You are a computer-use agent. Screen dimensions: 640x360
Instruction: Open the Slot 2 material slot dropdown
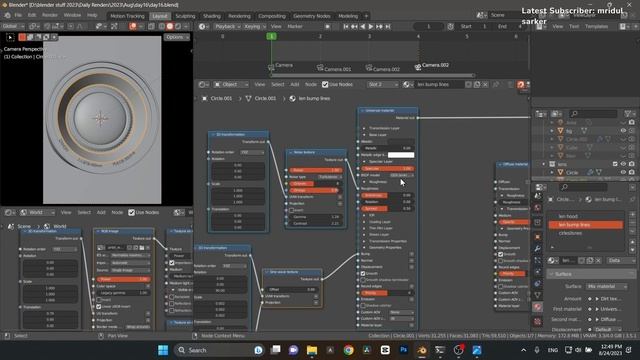(x=382, y=84)
